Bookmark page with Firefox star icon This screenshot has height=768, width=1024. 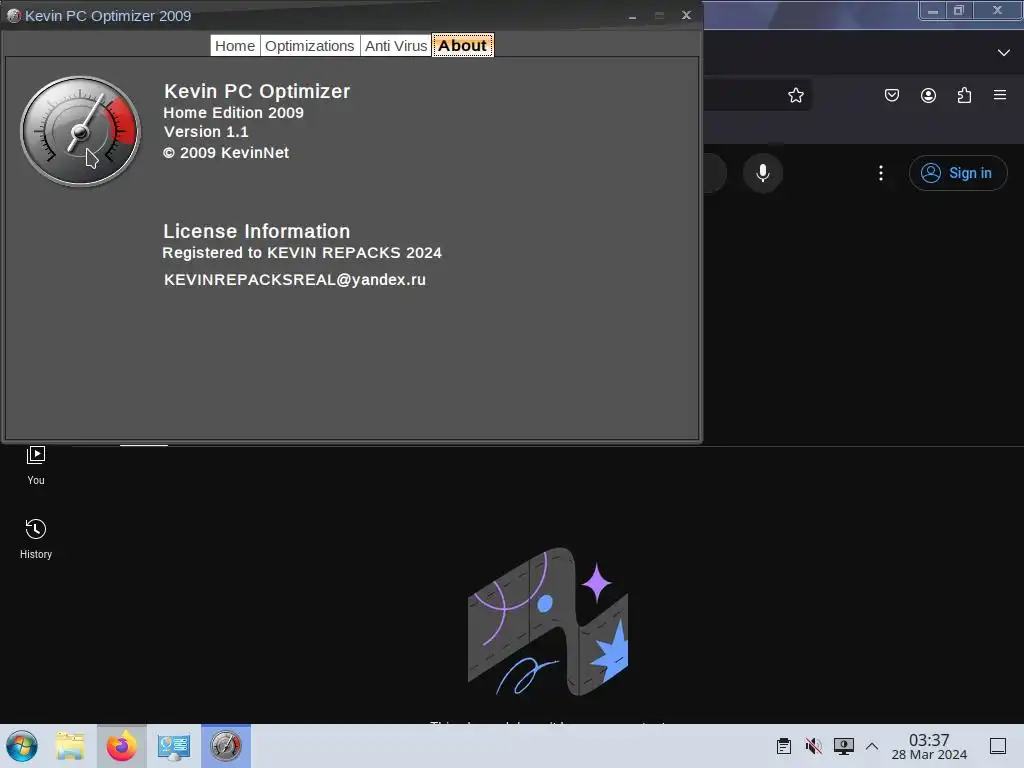(795, 95)
